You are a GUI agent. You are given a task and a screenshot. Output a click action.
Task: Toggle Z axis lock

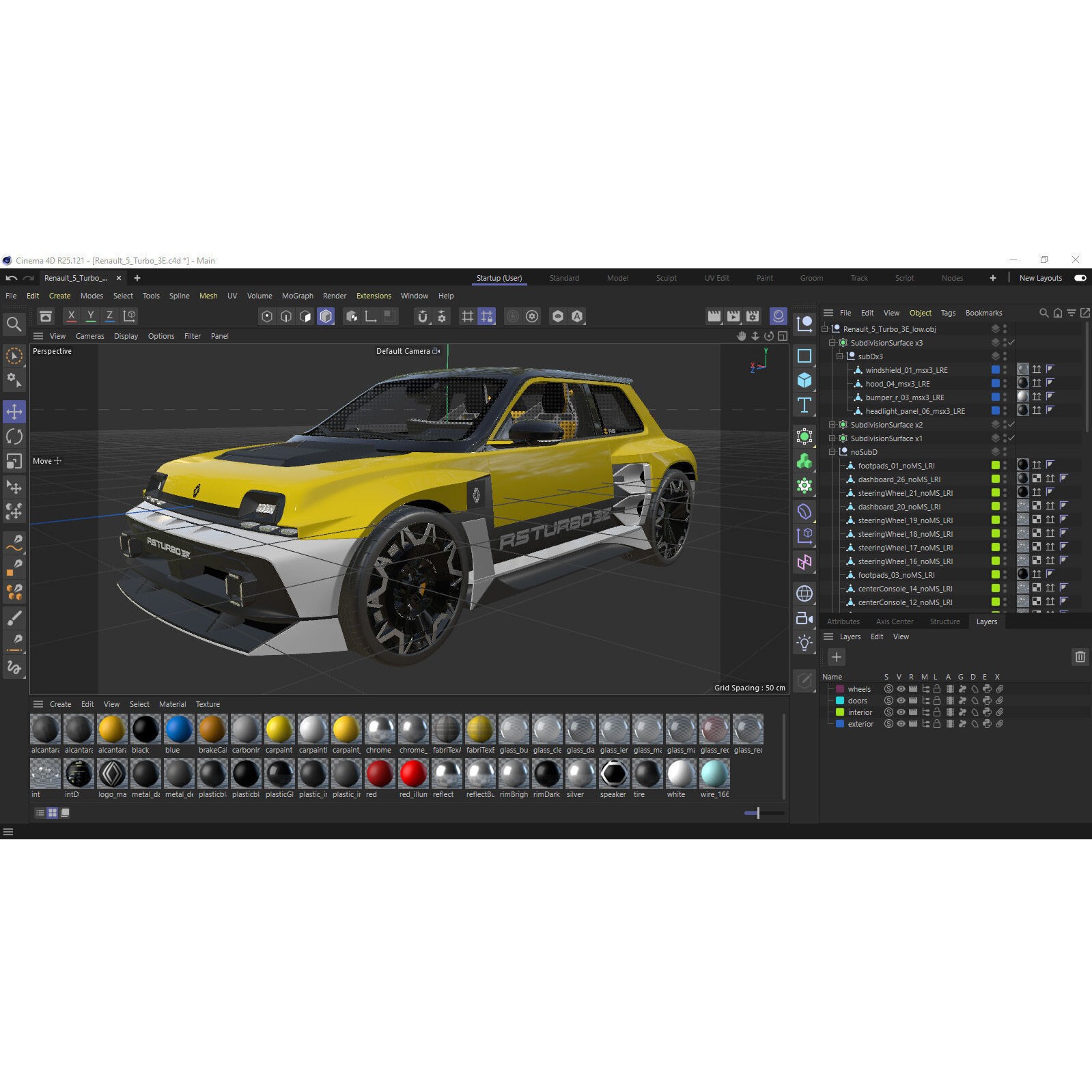pos(109,316)
